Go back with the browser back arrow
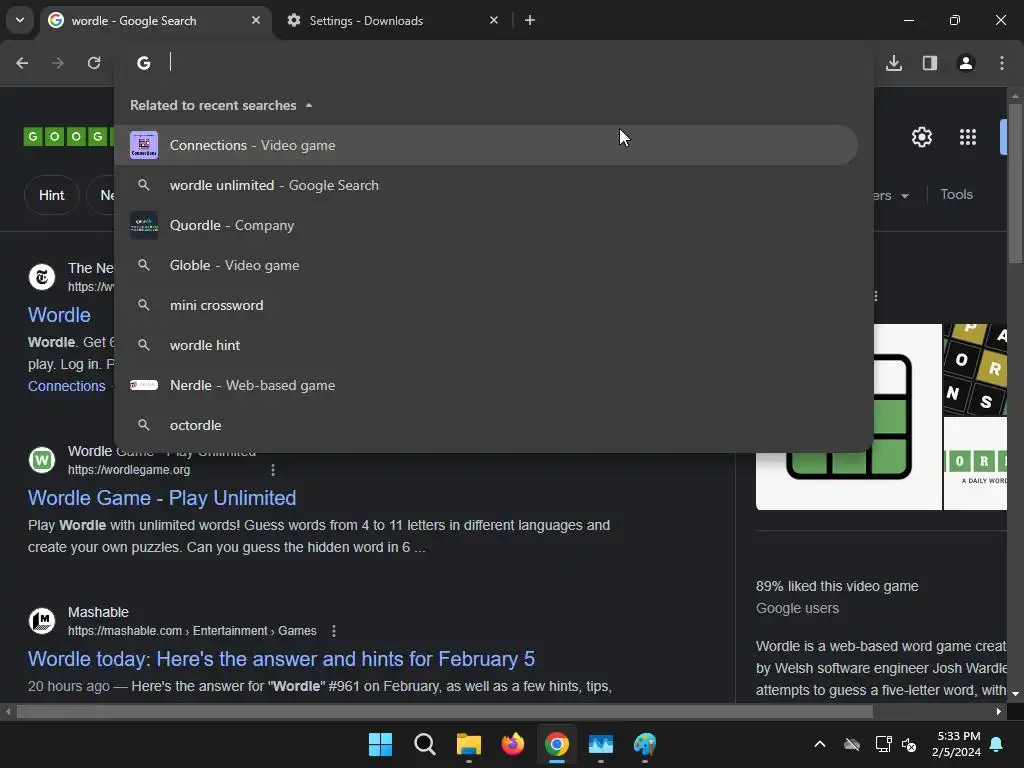The image size is (1024, 768). (x=22, y=63)
